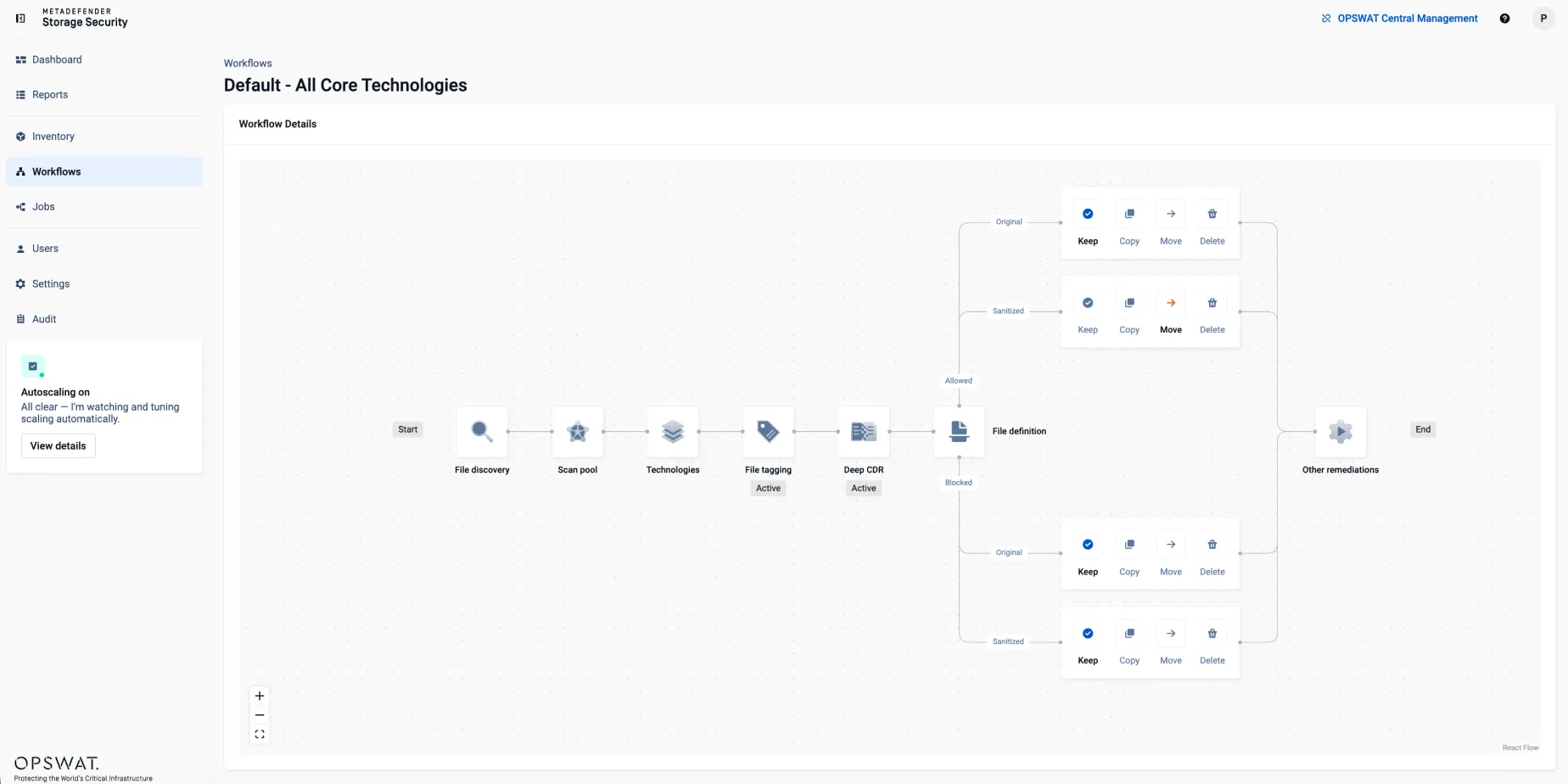
Task: Open the Deep CDR node icon
Action: pyautogui.click(x=864, y=431)
